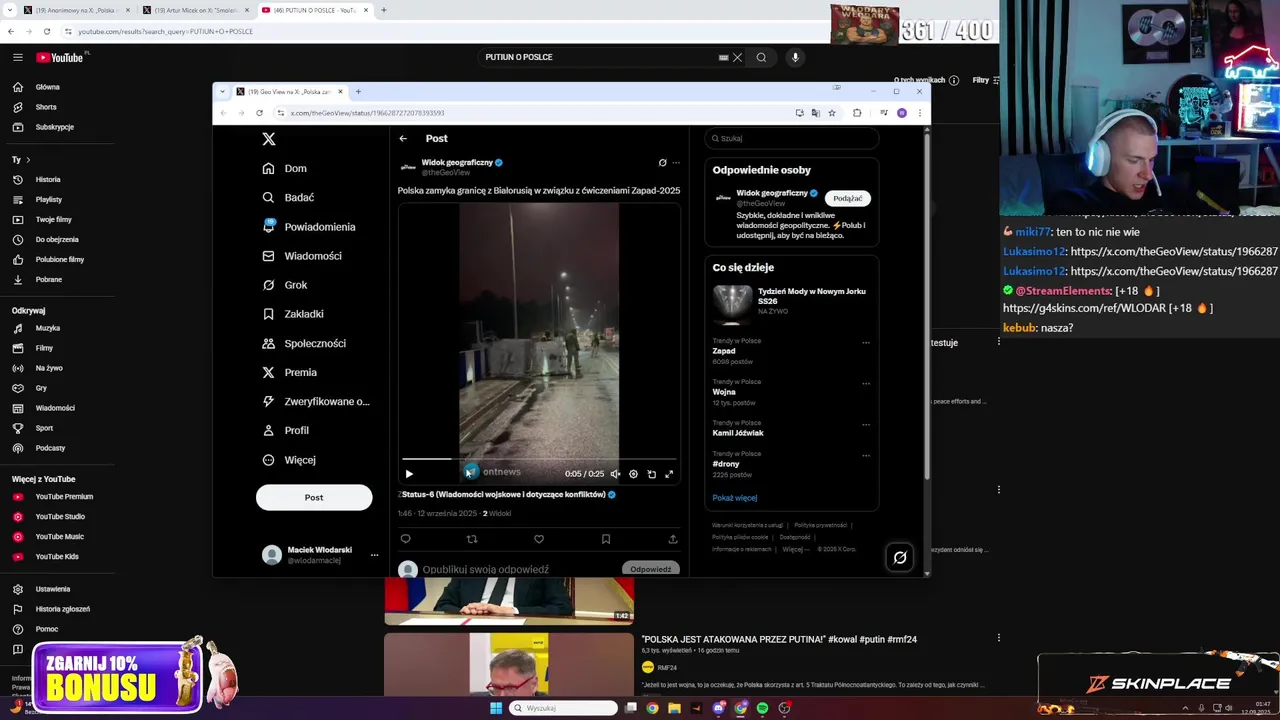The height and width of the screenshot is (720, 1280).
Task: Open Społeczności communities in X sidebar
Action: 304,343
